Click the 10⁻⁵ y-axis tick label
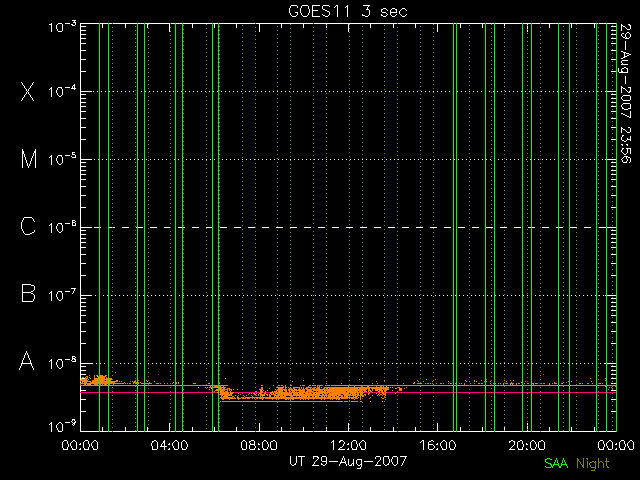 pyautogui.click(x=62, y=159)
